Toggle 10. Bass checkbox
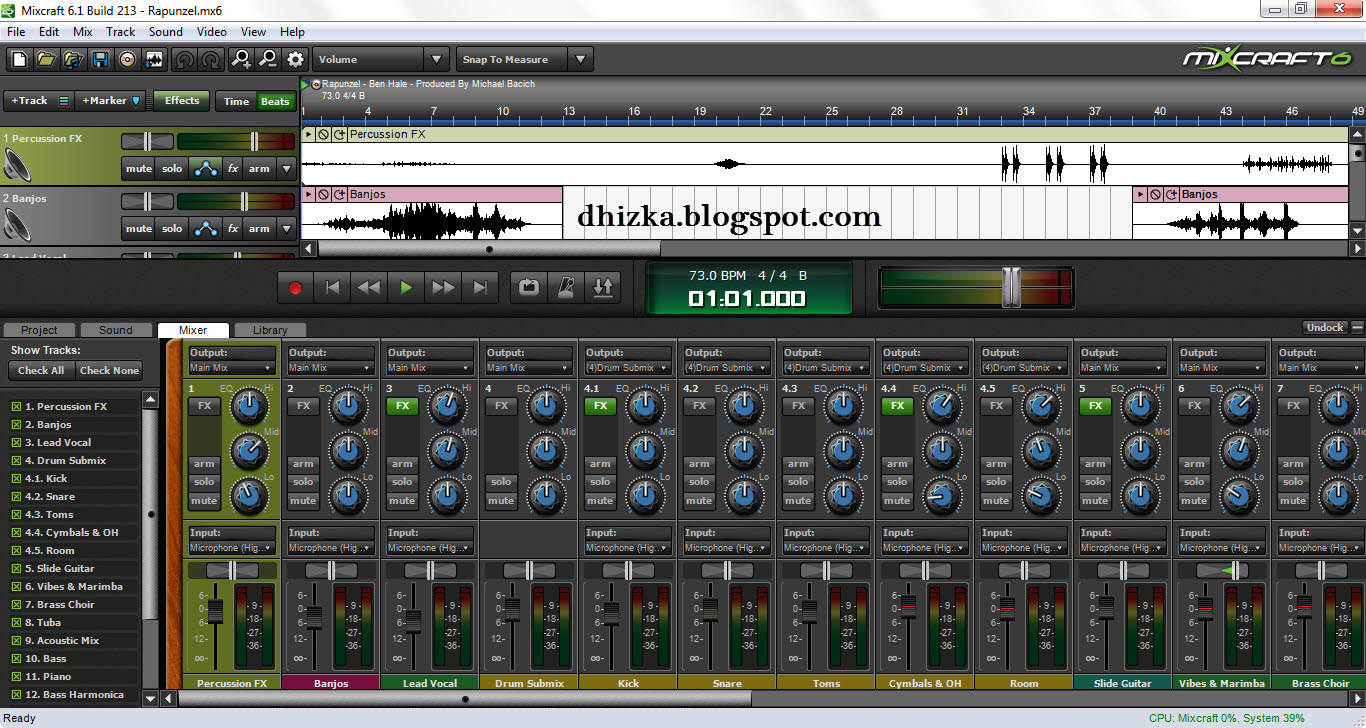This screenshot has height=728, width=1366. (16, 659)
